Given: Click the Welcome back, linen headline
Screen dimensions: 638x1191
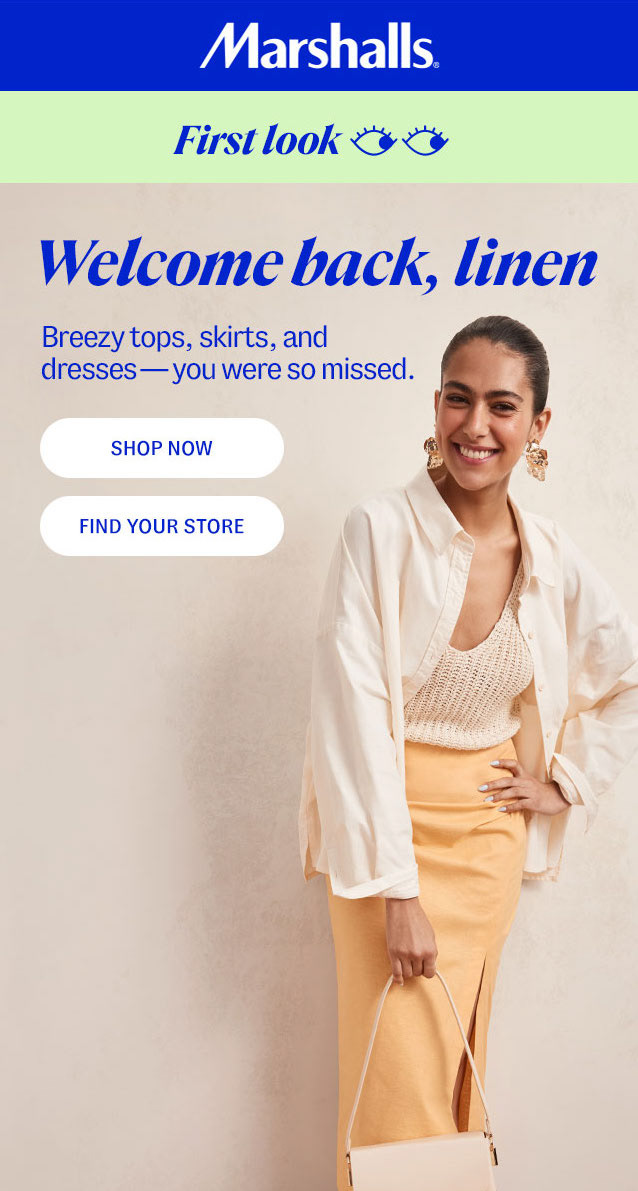Looking at the screenshot, I should [x=318, y=264].
